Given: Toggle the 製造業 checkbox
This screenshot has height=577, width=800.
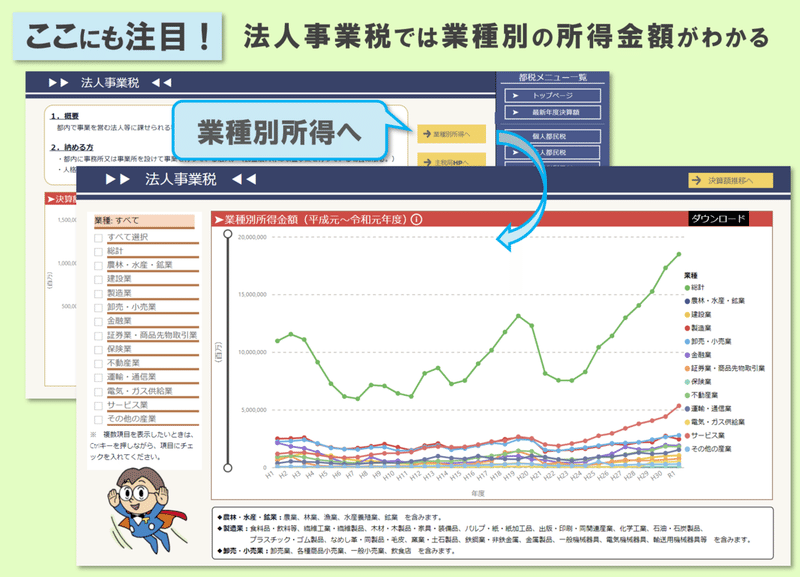Looking at the screenshot, I should click(98, 294).
